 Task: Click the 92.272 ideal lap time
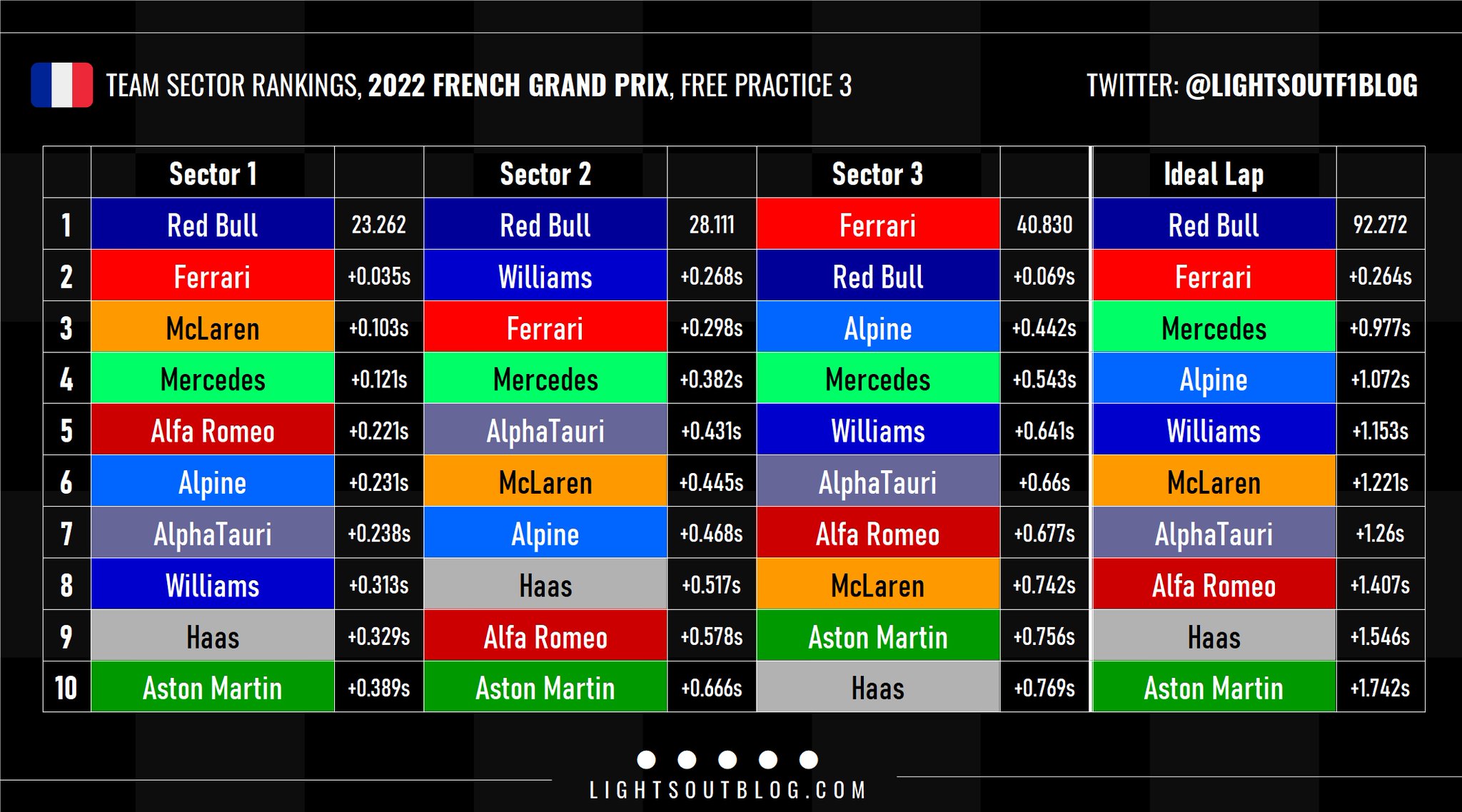tap(1380, 225)
